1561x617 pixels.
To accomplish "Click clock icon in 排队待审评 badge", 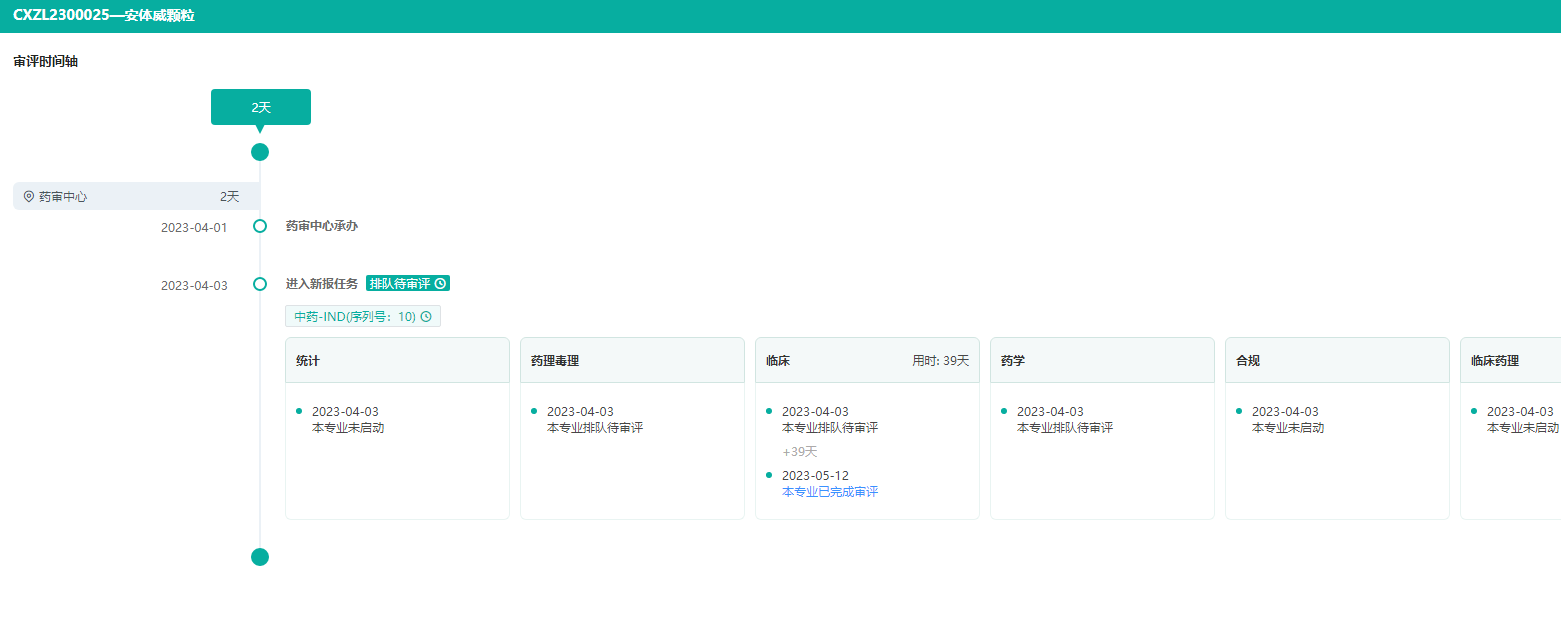I will (440, 284).
